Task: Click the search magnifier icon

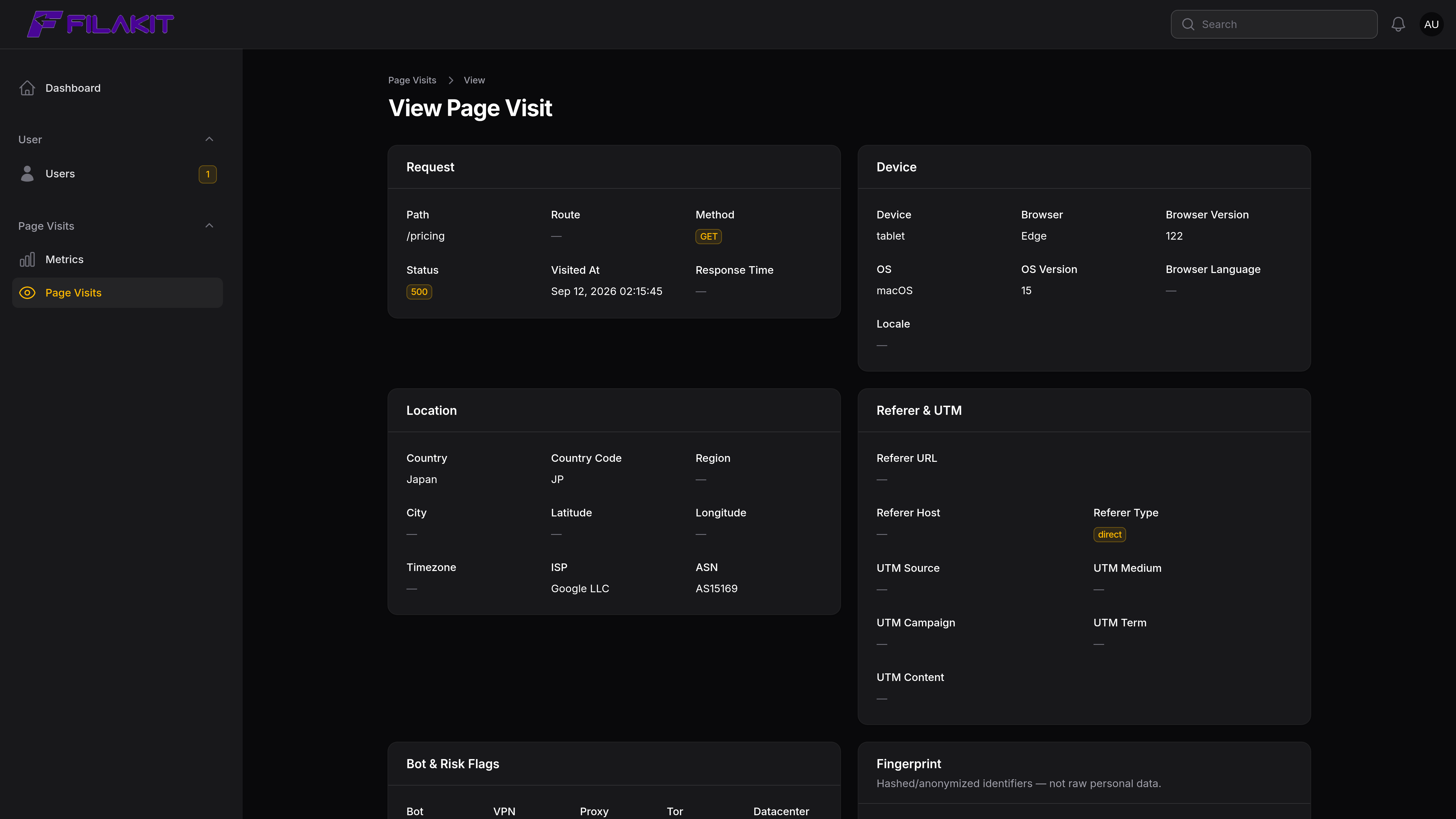Action: click(x=1188, y=24)
